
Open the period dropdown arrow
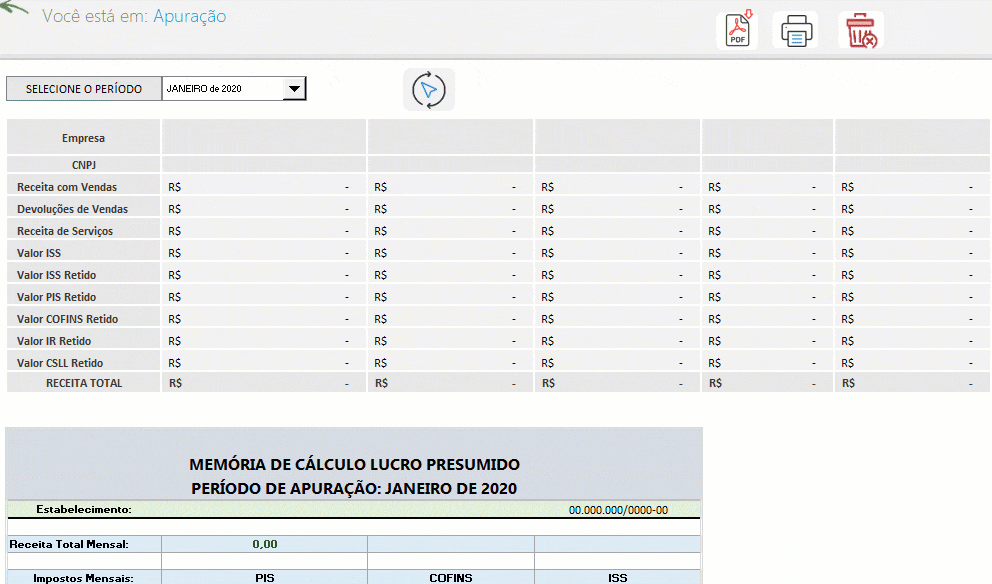(294, 89)
